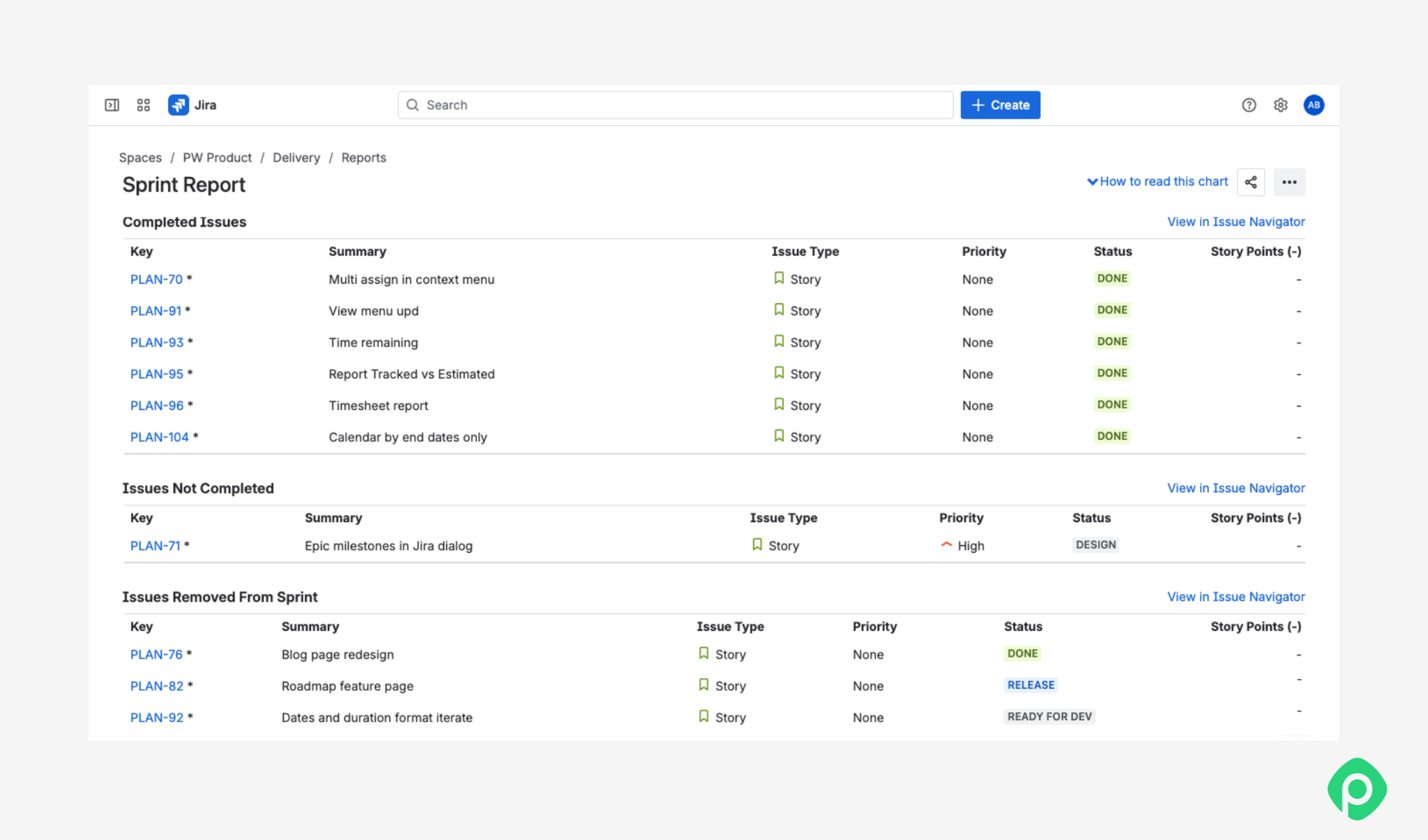Open the settings gear icon
This screenshot has width=1428, height=840.
click(x=1281, y=105)
